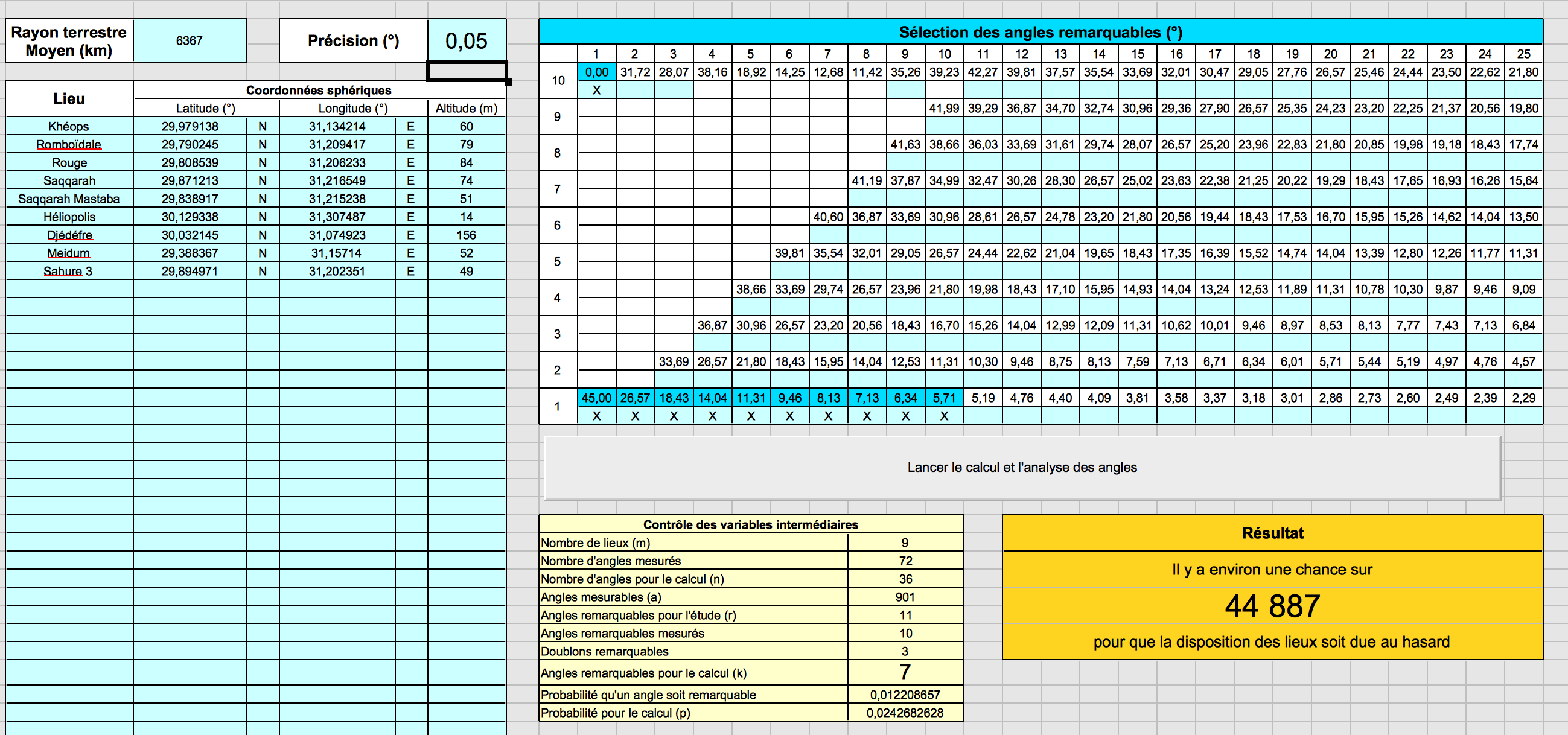This screenshot has height=735, width=1568.
Task: Select the 41,63 angle cell
Action: 905,144
